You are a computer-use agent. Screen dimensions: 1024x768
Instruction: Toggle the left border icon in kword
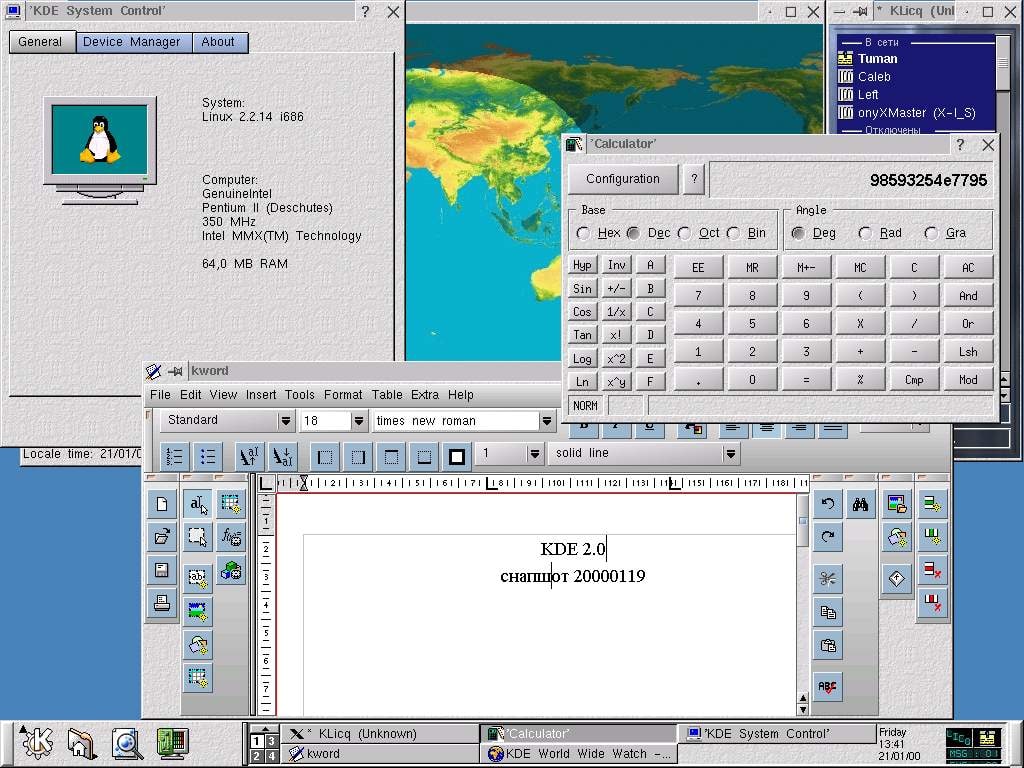pos(325,456)
